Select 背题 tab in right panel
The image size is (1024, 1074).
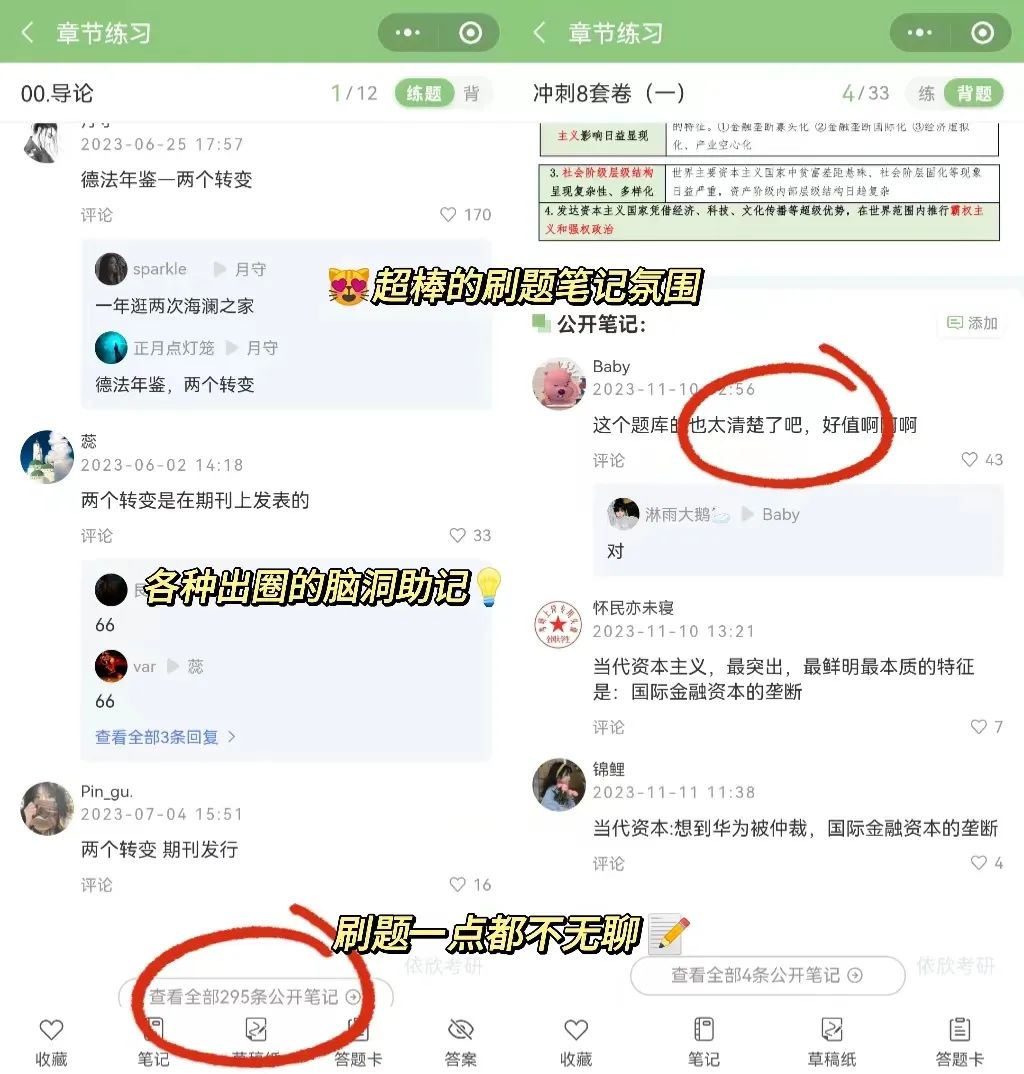point(973,93)
